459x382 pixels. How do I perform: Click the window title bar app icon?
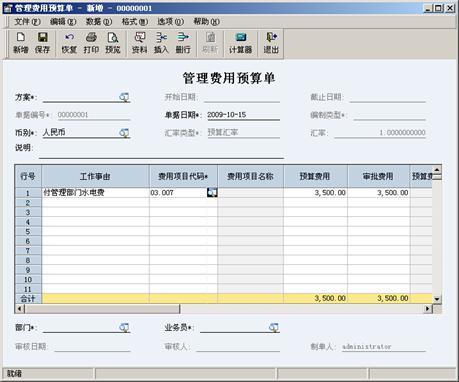point(8,8)
